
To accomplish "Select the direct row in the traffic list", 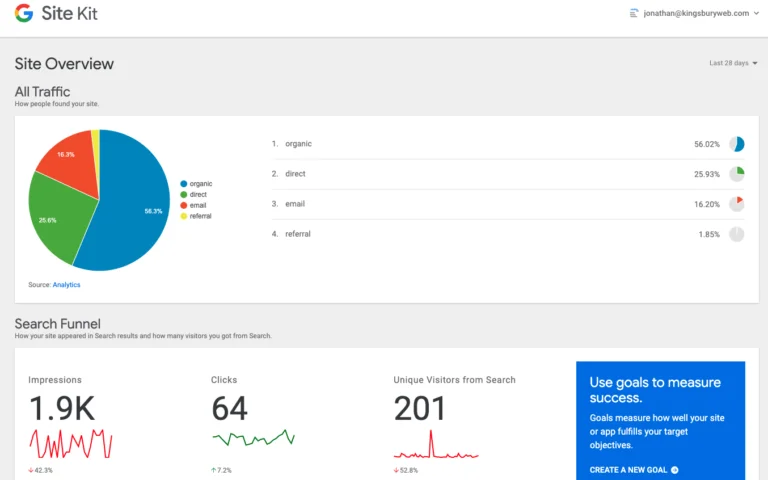I will click(508, 174).
